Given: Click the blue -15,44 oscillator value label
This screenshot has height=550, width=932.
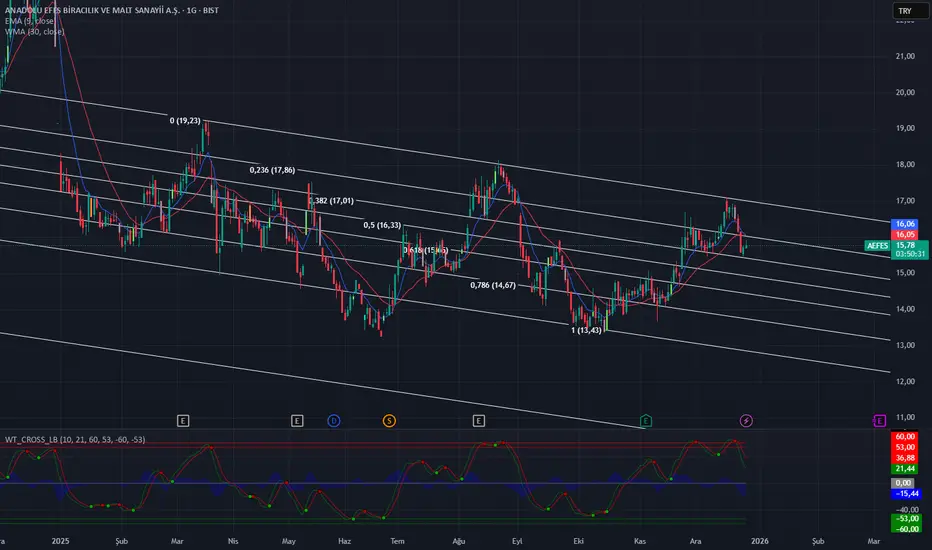Looking at the screenshot, I should (906, 494).
